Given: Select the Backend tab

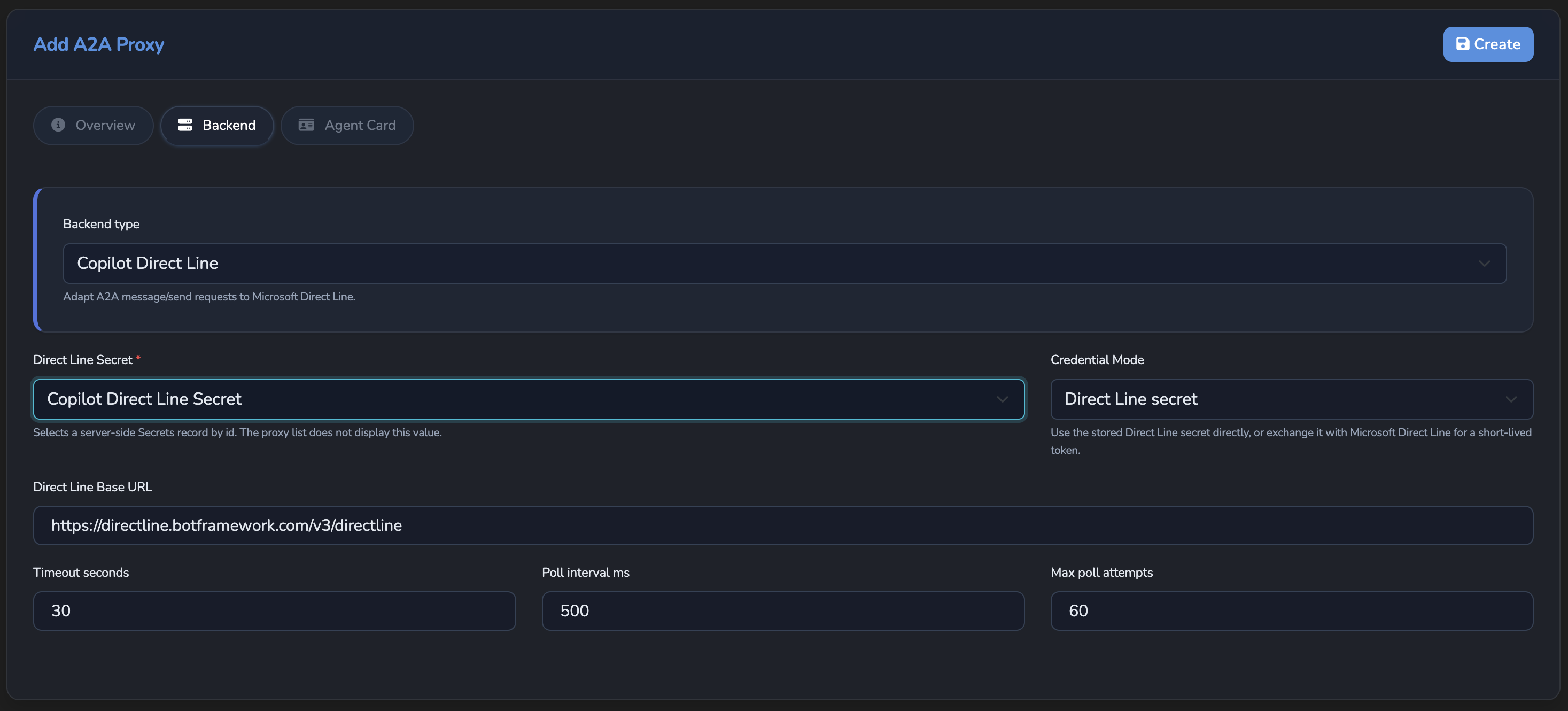Looking at the screenshot, I should (x=216, y=126).
